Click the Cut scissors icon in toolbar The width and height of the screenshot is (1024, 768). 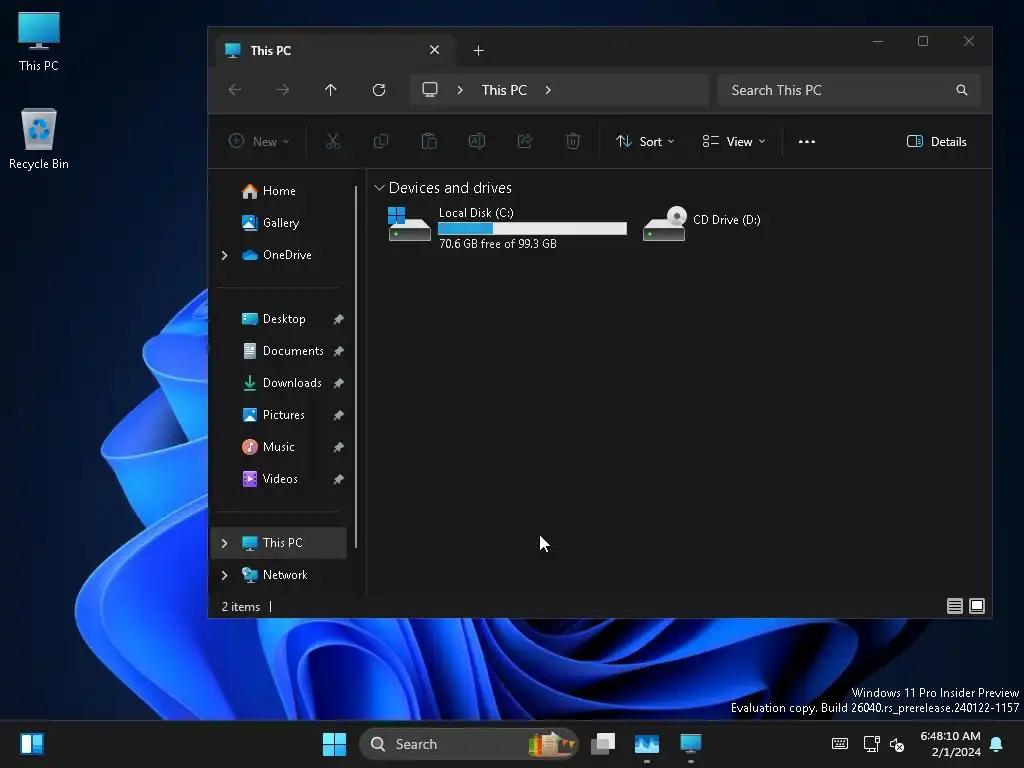pyautogui.click(x=333, y=141)
